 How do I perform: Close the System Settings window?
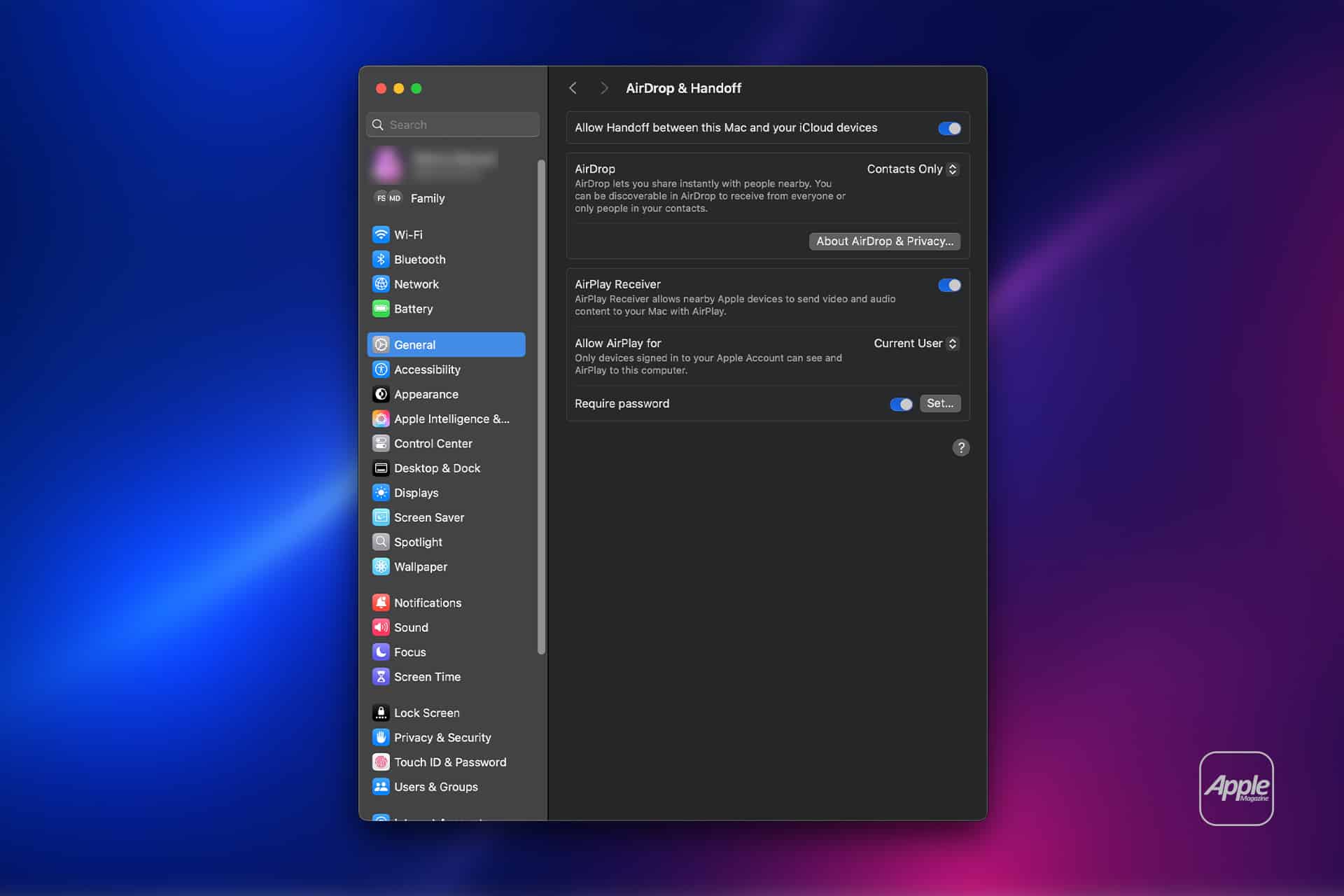click(381, 88)
